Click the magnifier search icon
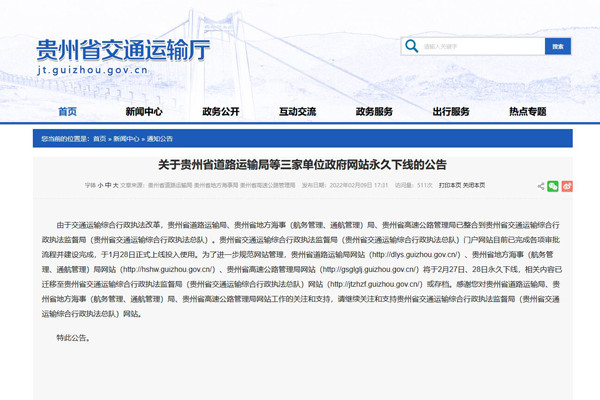600x400 pixels. (412, 46)
